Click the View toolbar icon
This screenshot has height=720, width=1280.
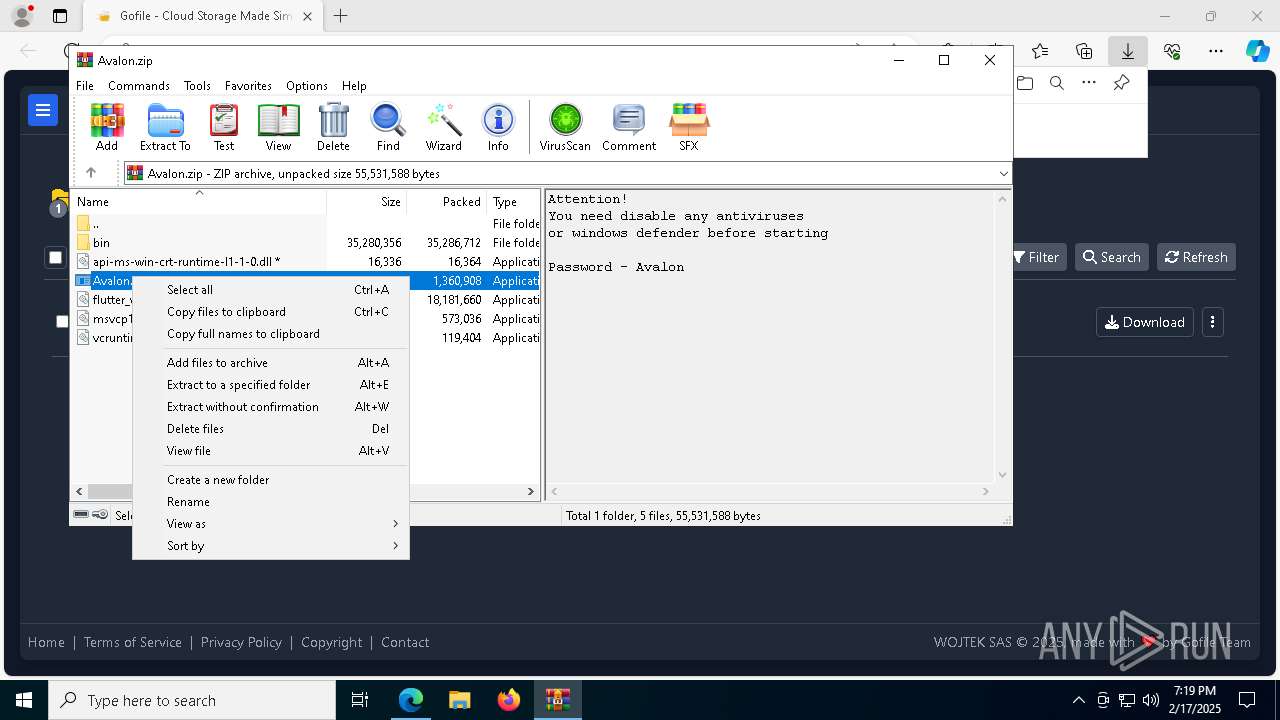click(x=278, y=127)
